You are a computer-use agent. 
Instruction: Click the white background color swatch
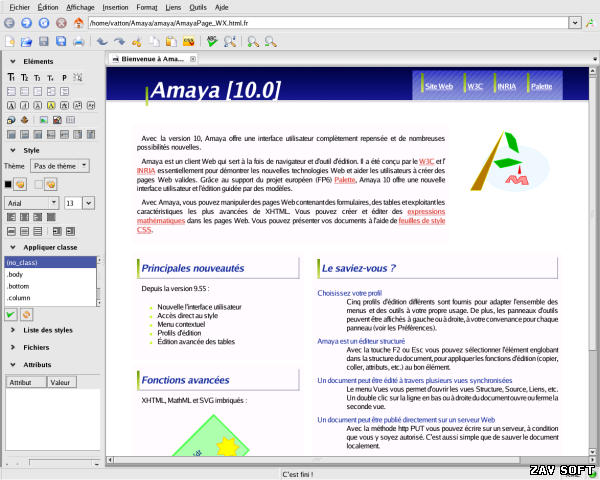coord(38,184)
